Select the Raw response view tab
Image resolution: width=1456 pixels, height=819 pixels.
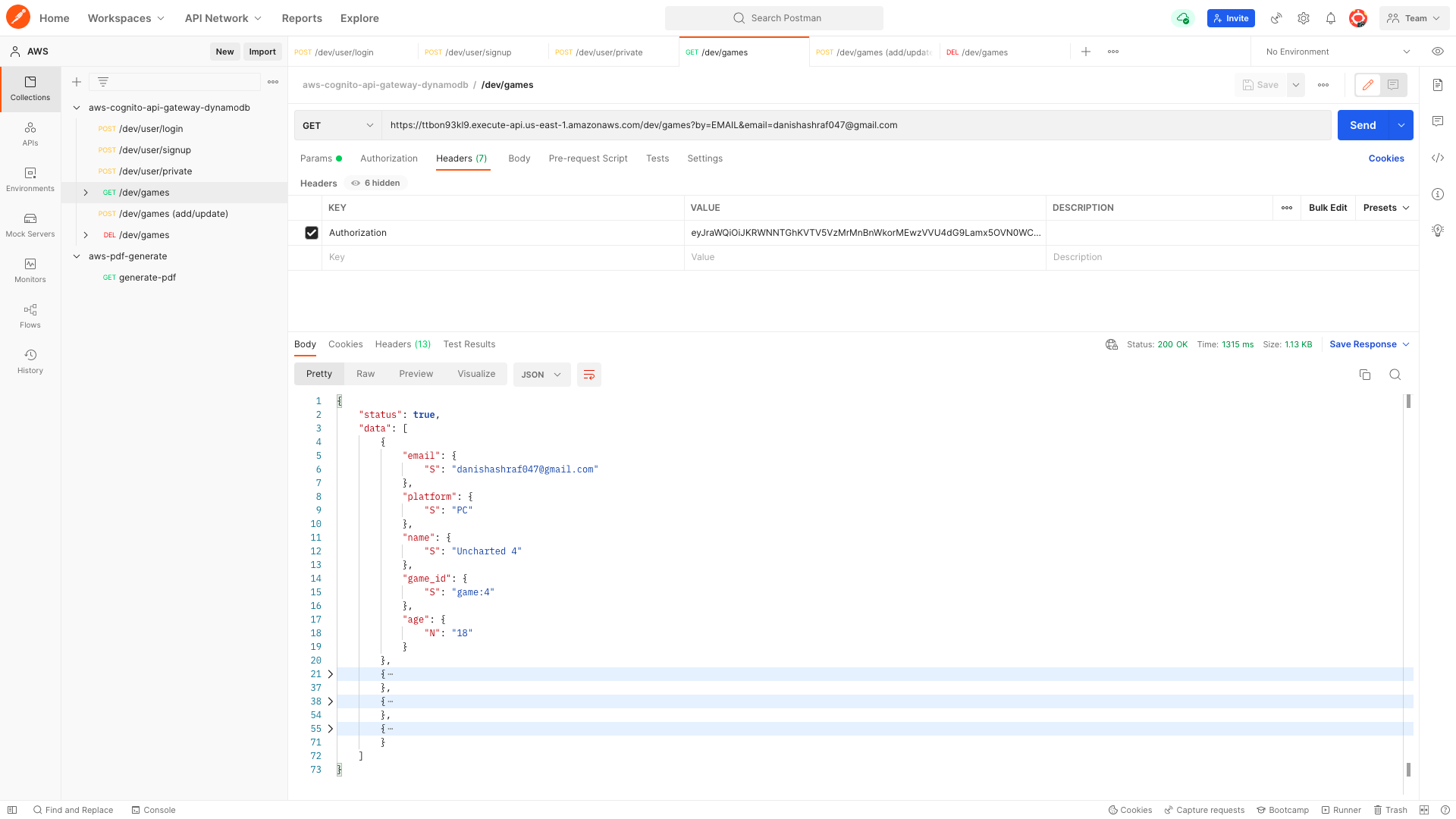coord(366,374)
